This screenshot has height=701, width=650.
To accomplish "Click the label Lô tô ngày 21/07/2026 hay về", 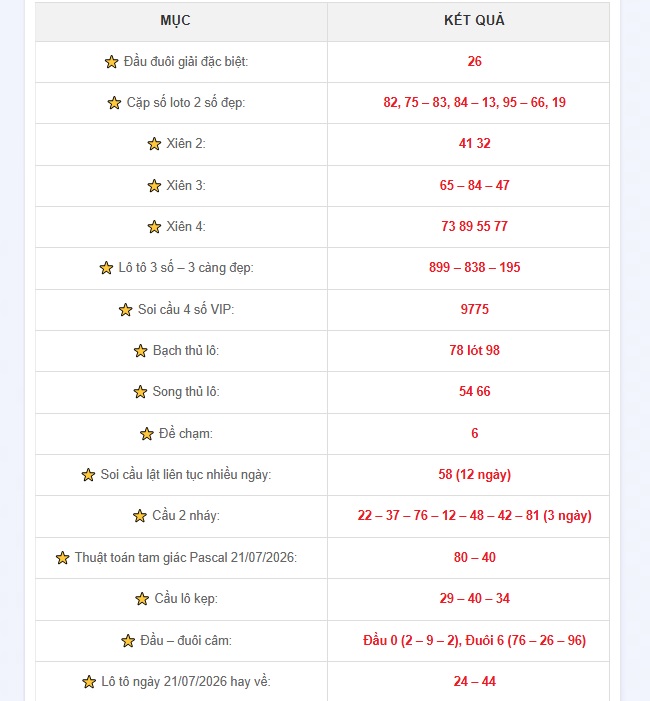I will 186,681.
